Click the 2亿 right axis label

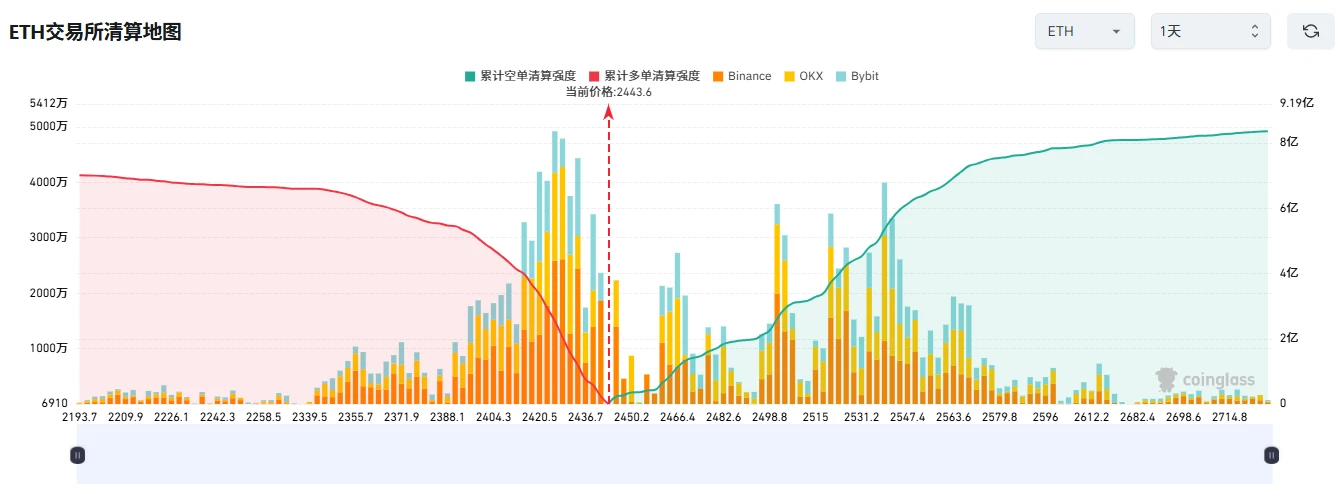pos(1288,338)
